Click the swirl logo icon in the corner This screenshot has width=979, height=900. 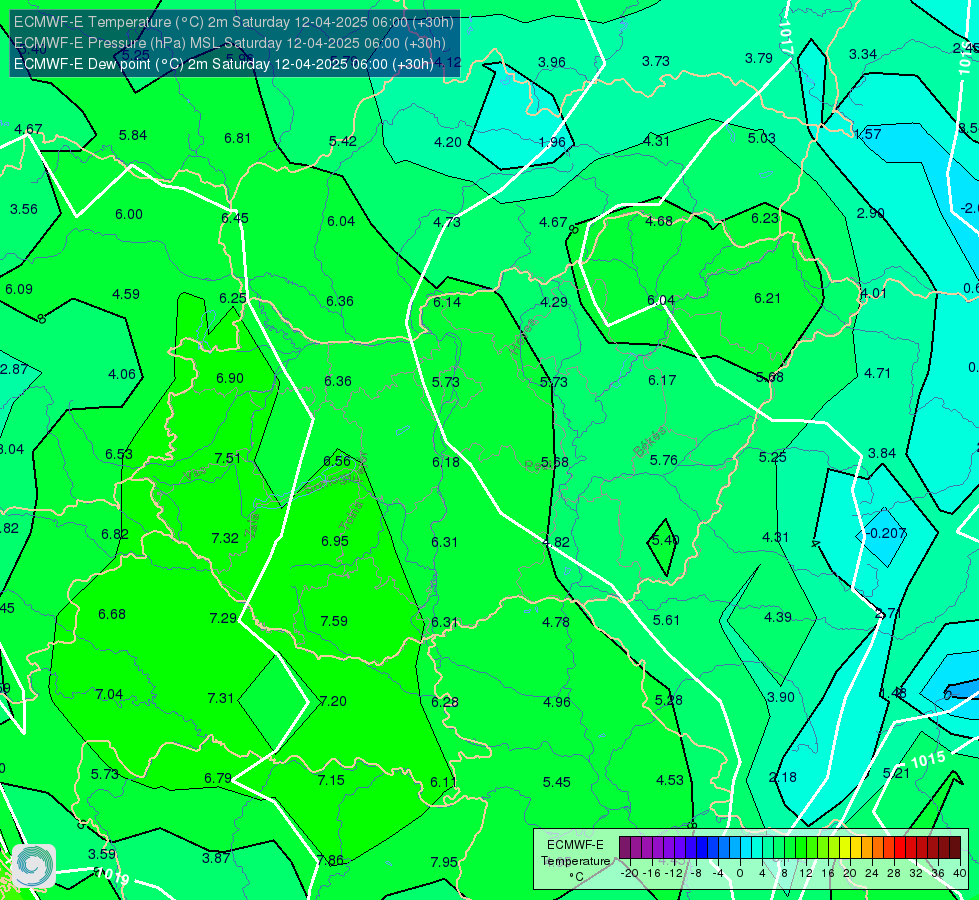(34, 866)
